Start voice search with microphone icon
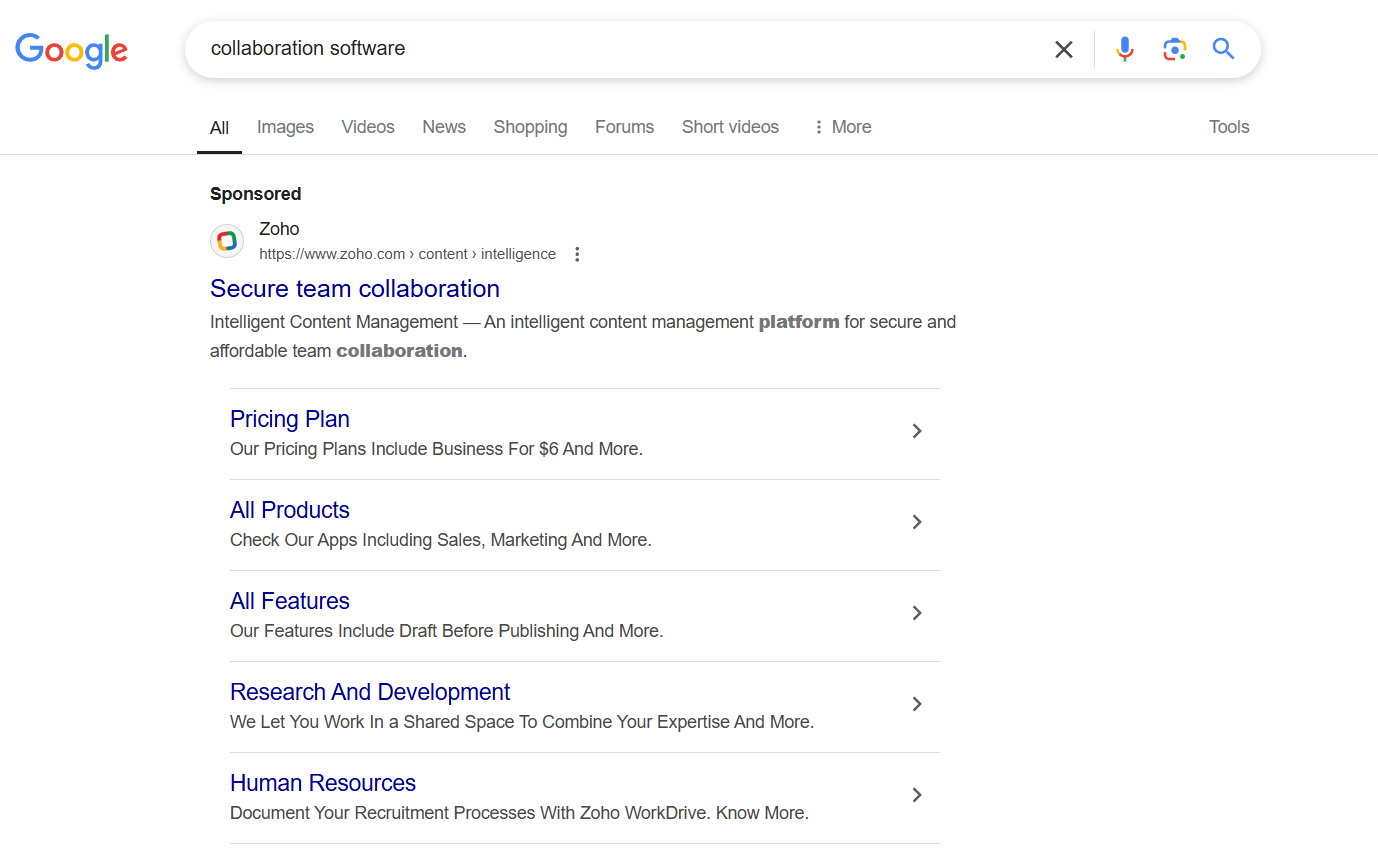This screenshot has width=1378, height=851. [x=1125, y=49]
